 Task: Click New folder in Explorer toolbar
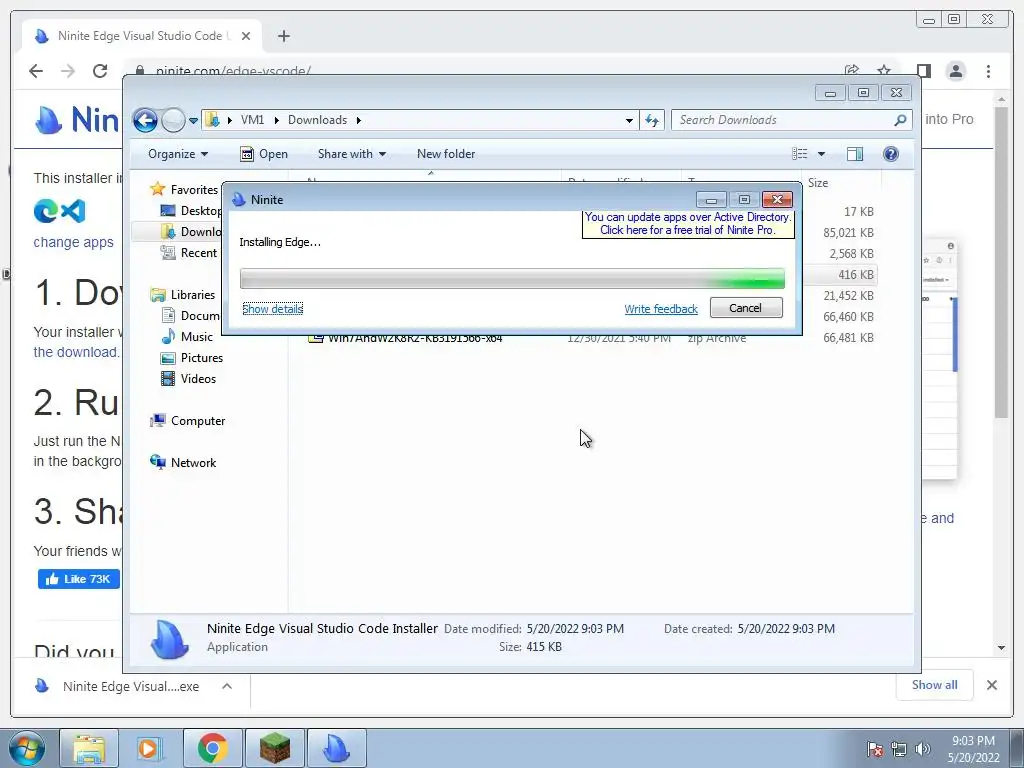pyautogui.click(x=446, y=154)
